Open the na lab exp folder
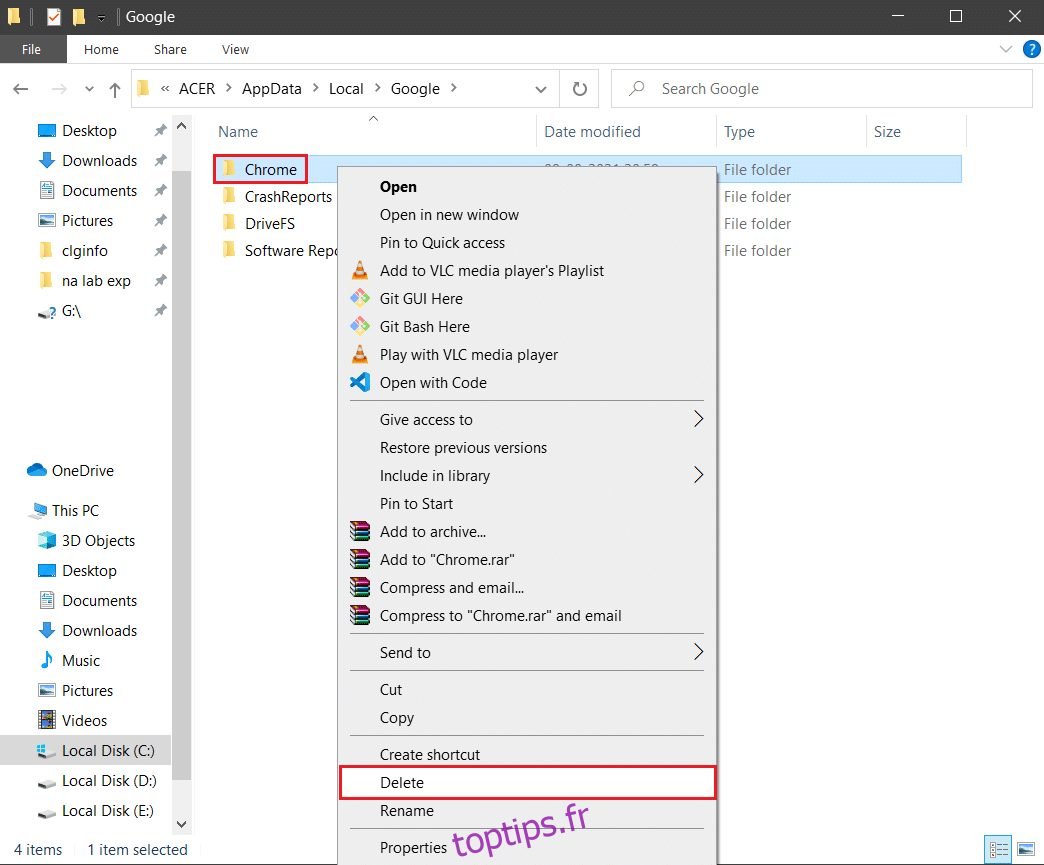Screen dimensions: 1044x865 [96, 280]
